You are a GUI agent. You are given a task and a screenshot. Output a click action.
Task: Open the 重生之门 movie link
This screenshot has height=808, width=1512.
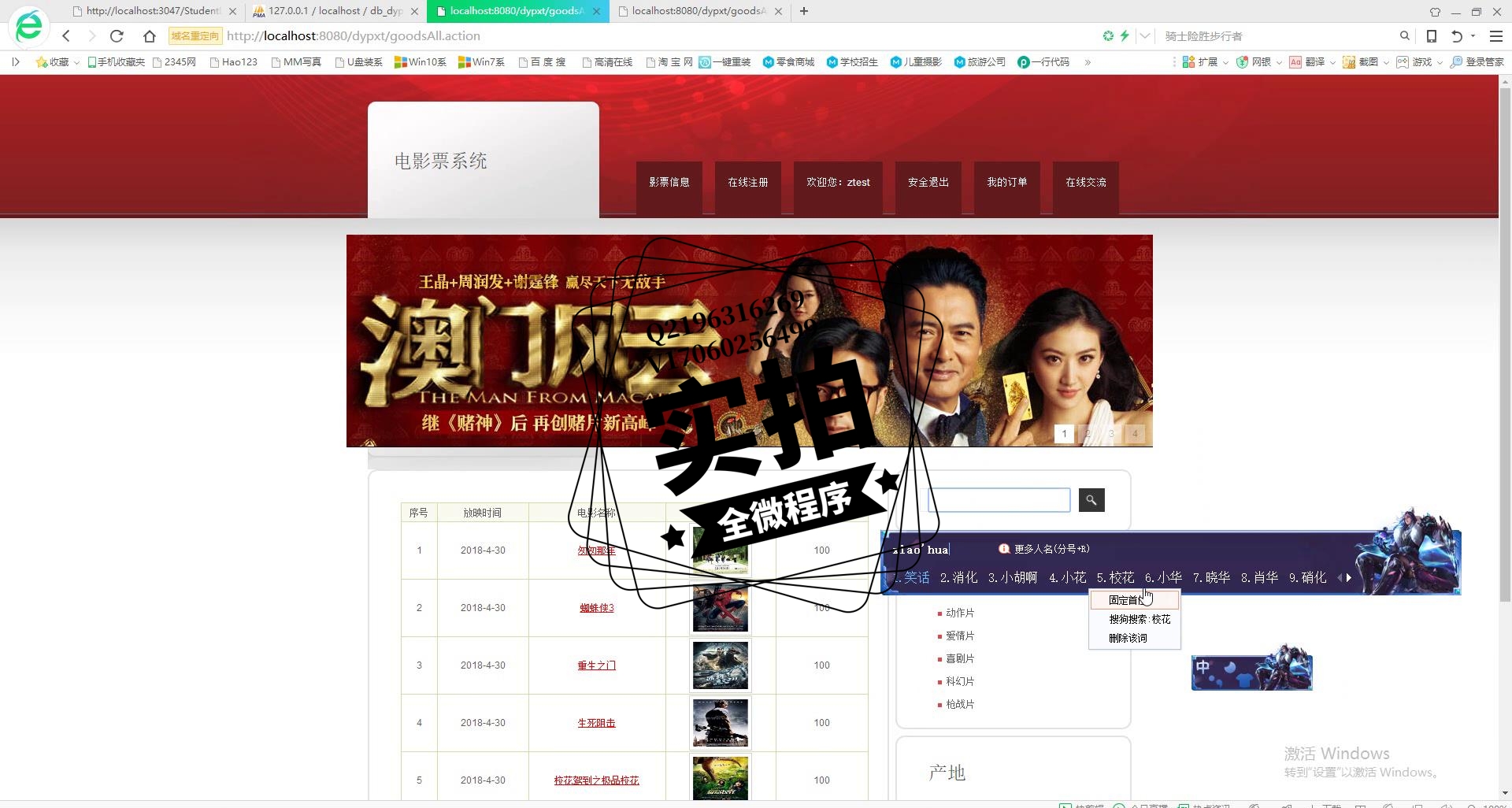click(596, 665)
